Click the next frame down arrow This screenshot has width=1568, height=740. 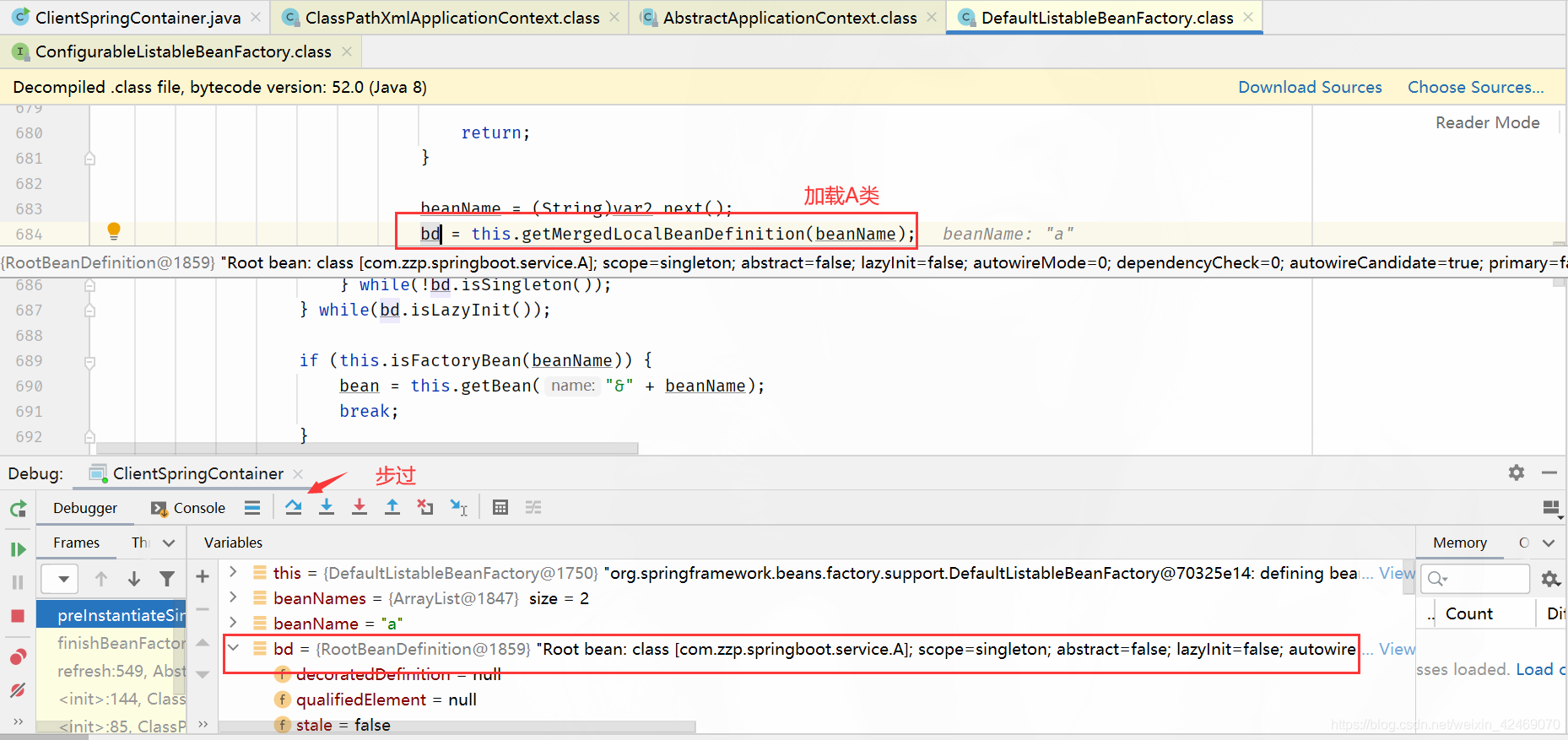134,579
